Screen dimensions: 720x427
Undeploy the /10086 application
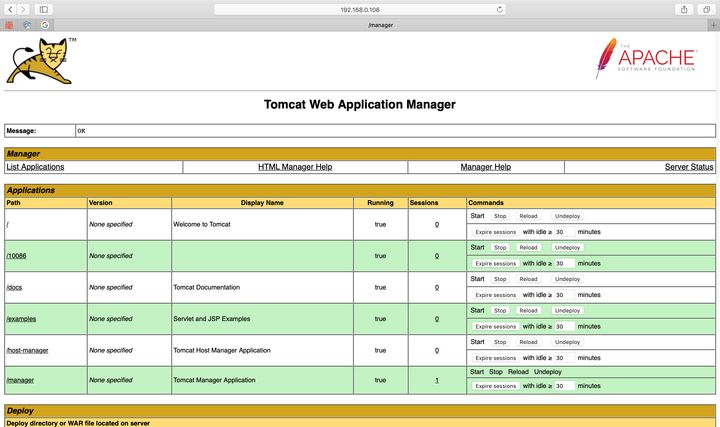pos(567,247)
